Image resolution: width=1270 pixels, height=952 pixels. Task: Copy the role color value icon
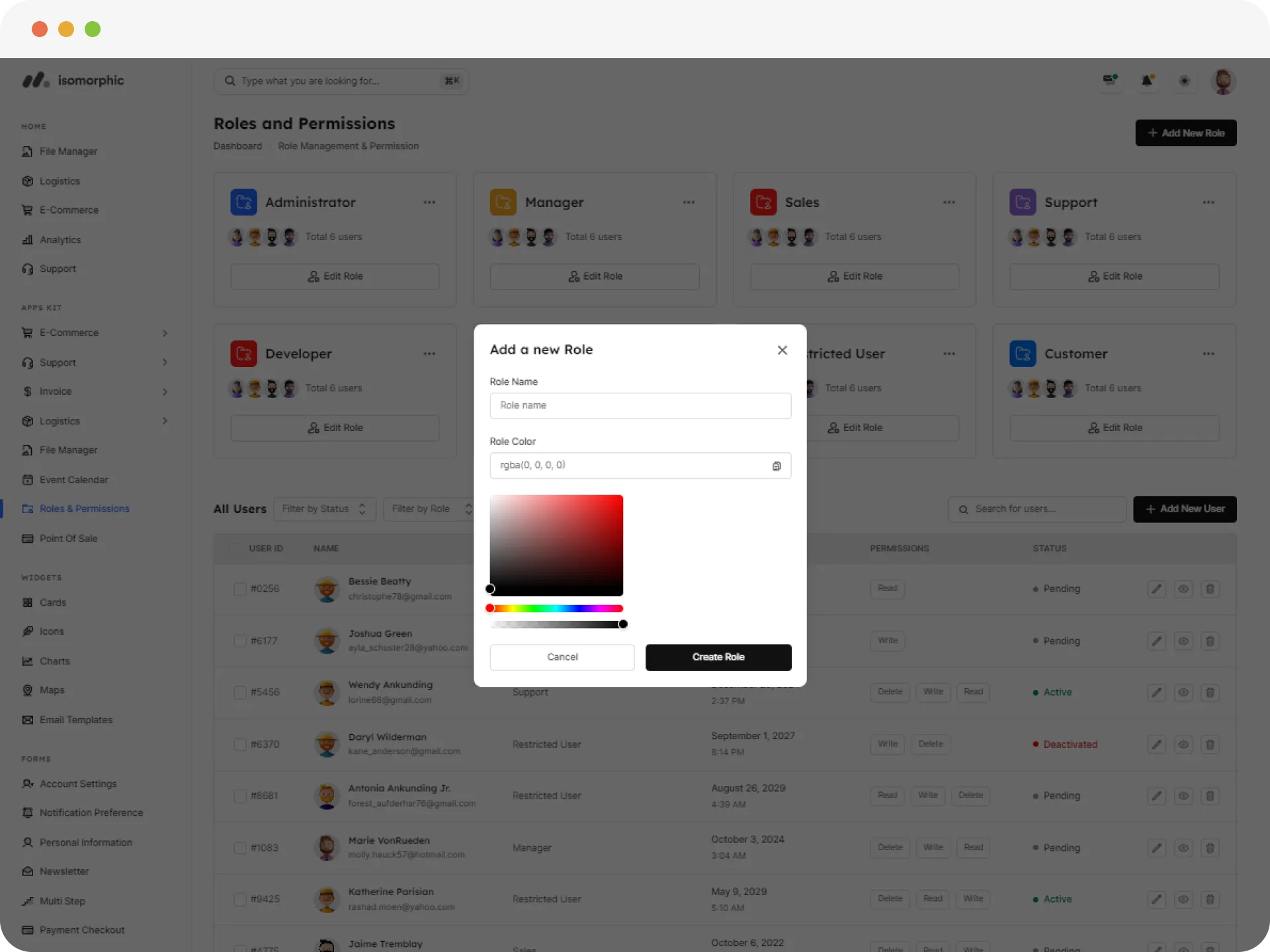point(777,465)
